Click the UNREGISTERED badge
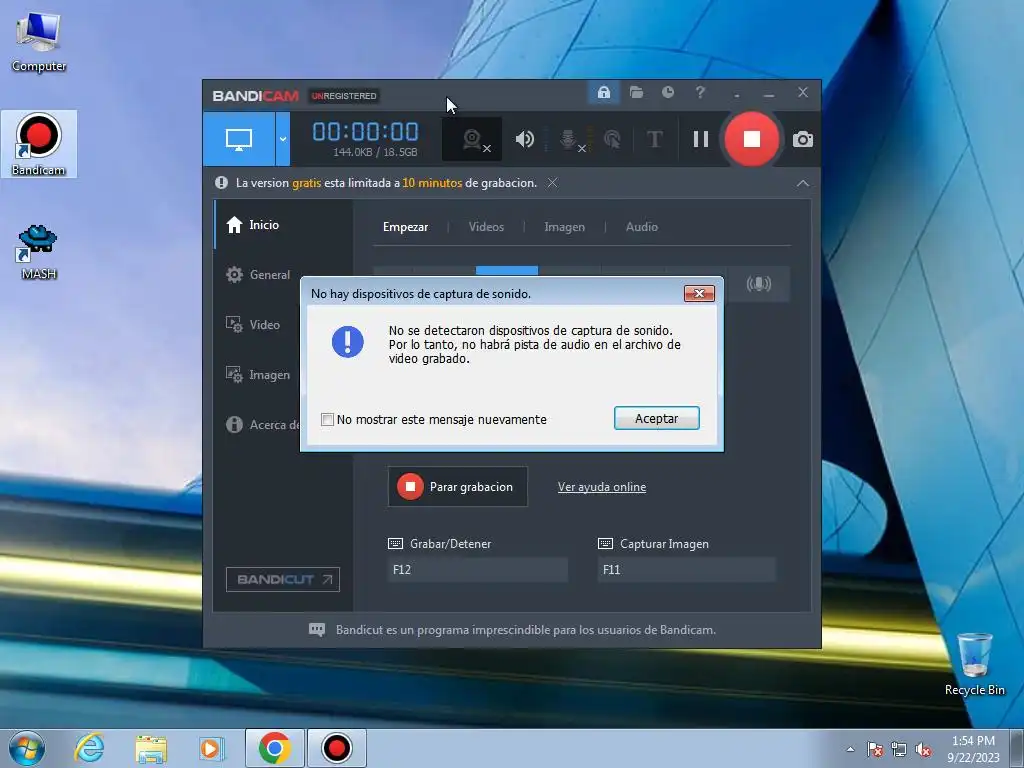The width and height of the screenshot is (1024, 768). (x=344, y=96)
